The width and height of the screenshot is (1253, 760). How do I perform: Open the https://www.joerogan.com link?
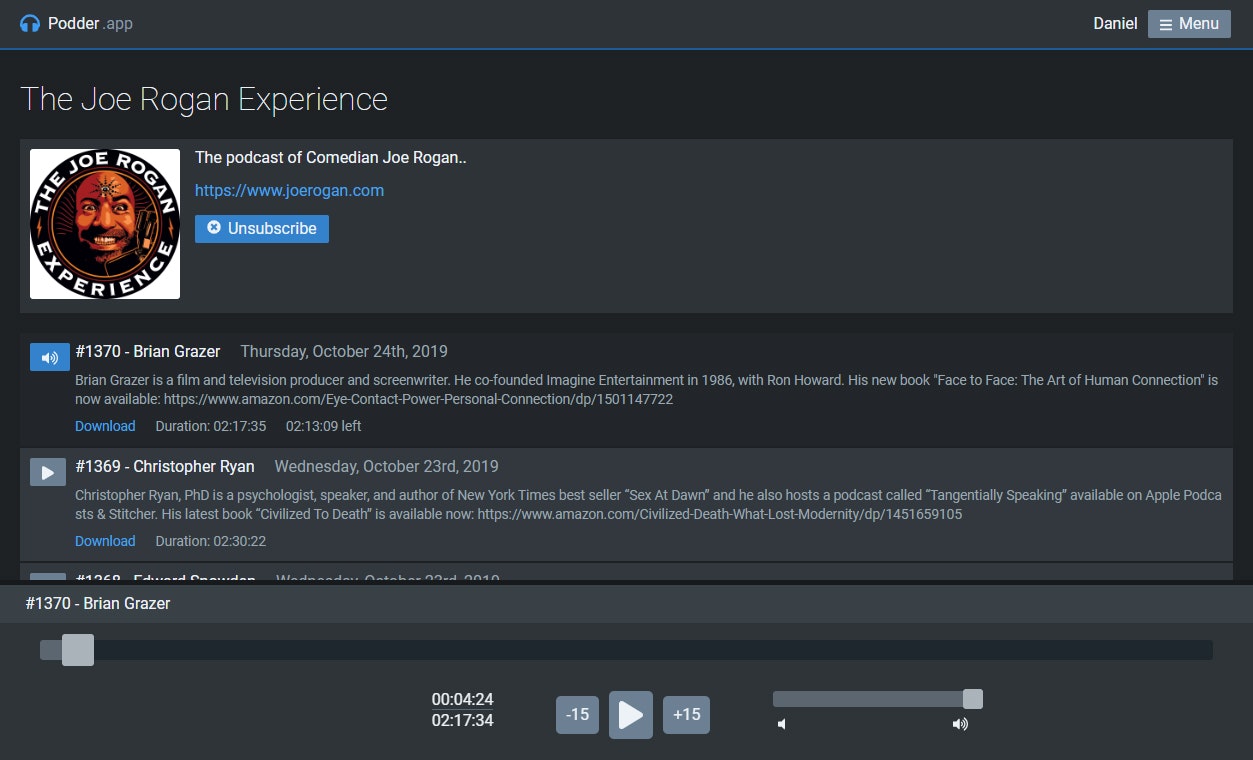(x=289, y=190)
